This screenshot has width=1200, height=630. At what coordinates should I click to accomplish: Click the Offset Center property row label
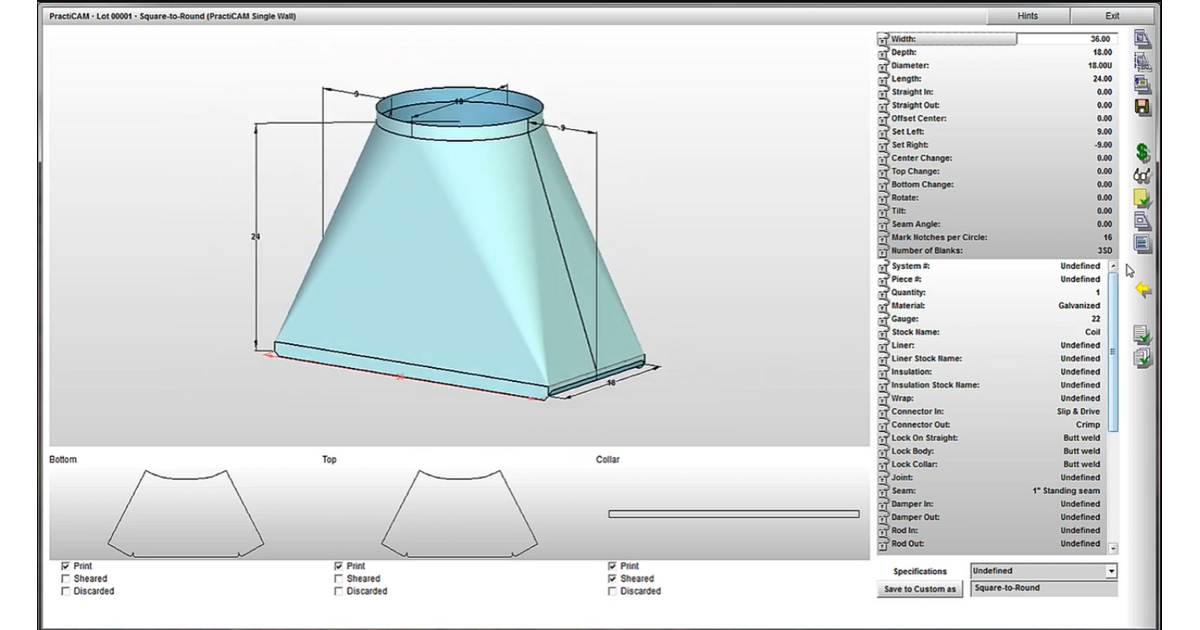[x=920, y=118]
